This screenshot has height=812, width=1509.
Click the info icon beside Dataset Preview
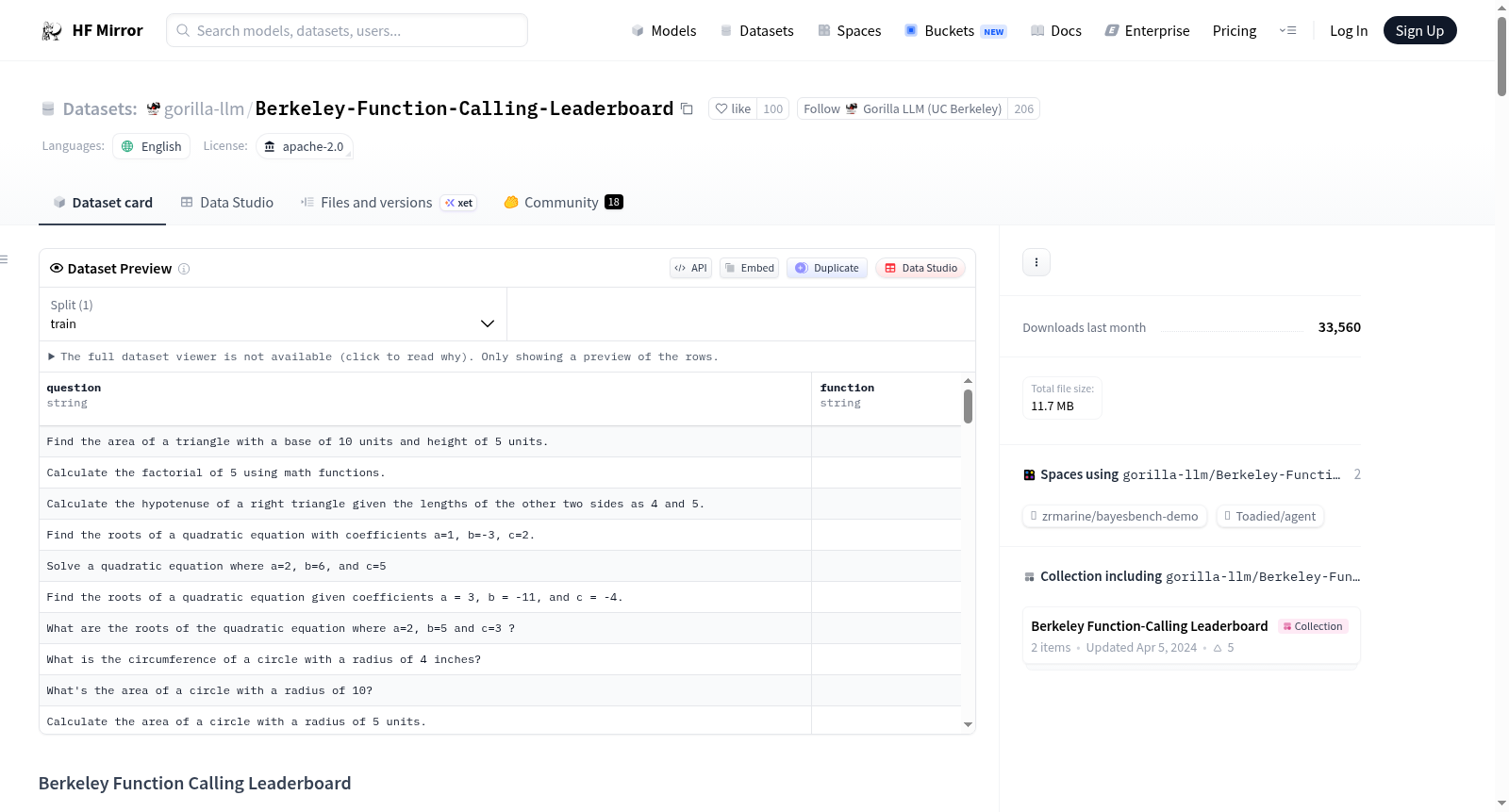click(x=184, y=269)
